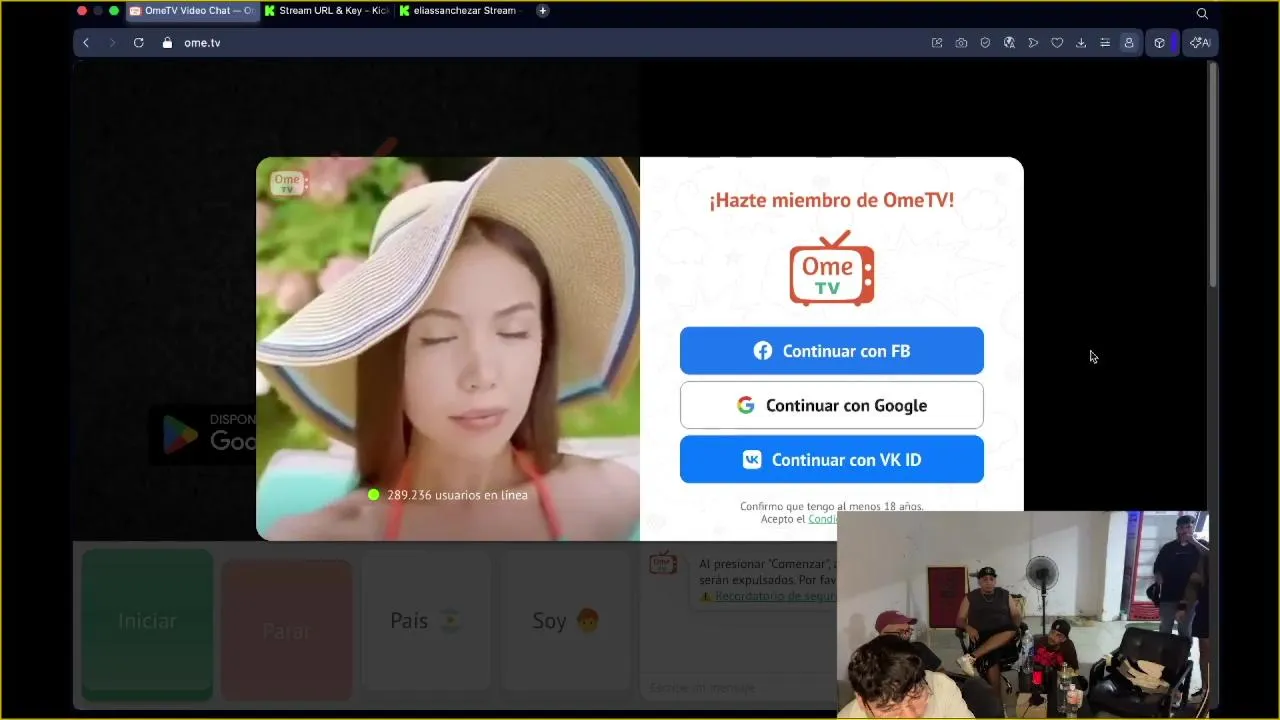The image size is (1280, 720).
Task: Click the ome.tv address bar URL
Action: click(202, 43)
